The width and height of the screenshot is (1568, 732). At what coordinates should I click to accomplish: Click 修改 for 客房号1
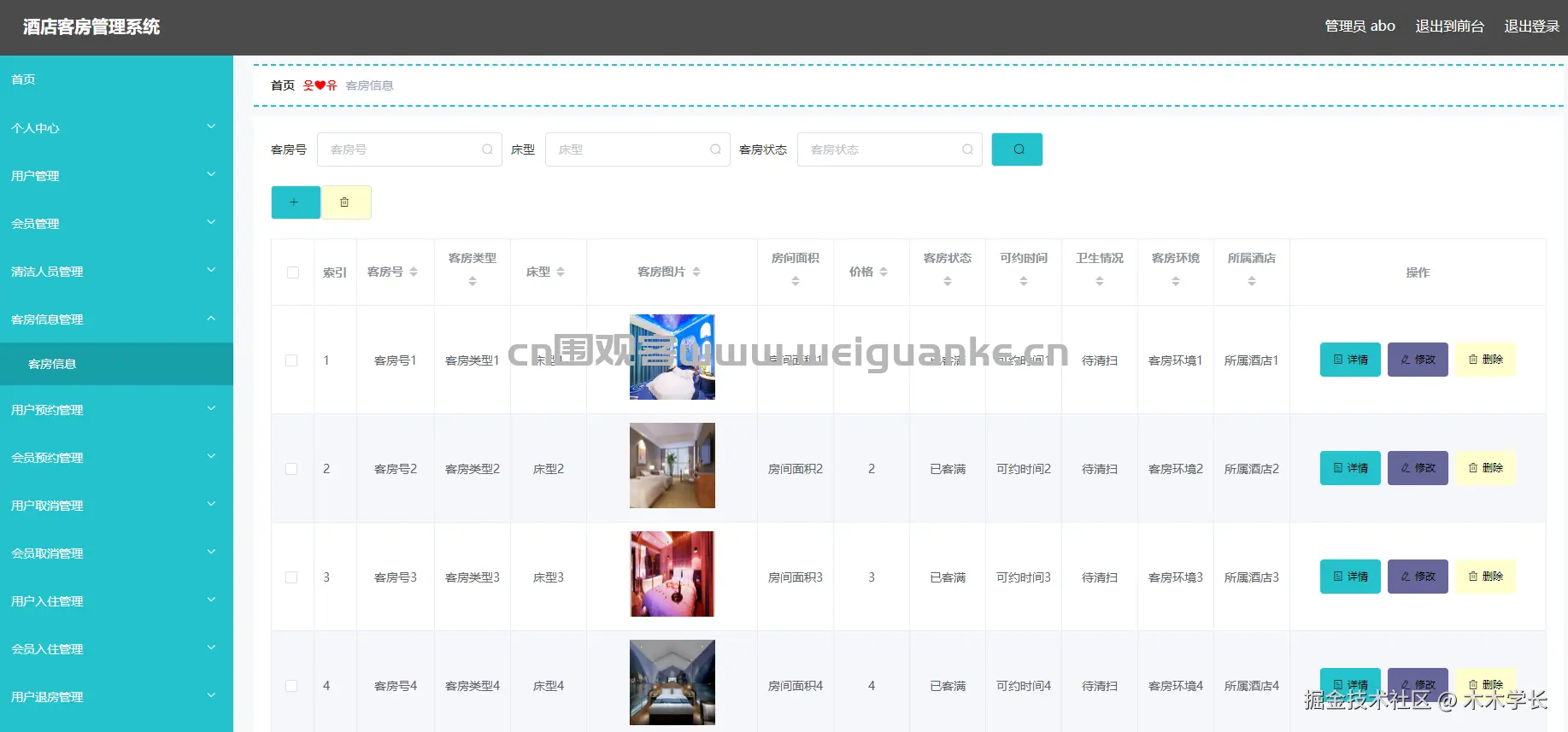click(x=1418, y=360)
